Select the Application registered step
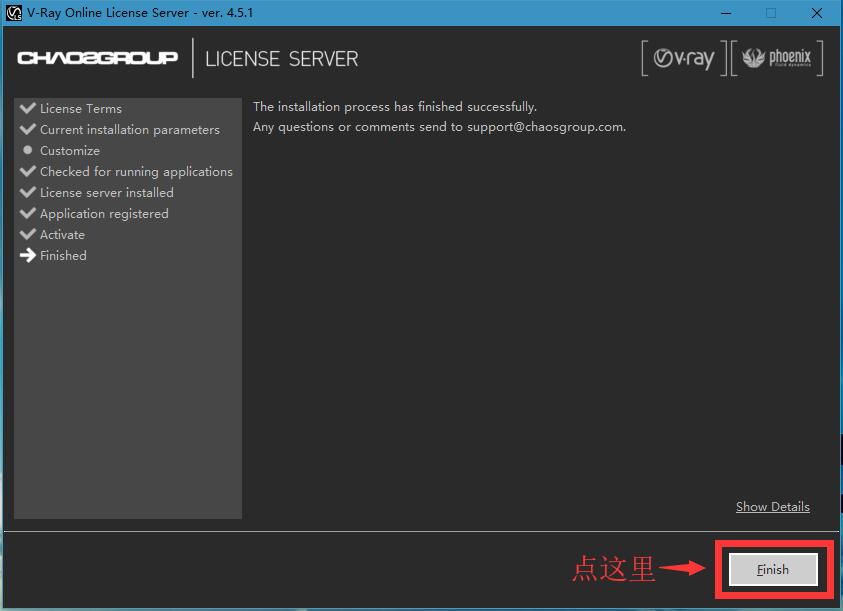 pyautogui.click(x=104, y=214)
